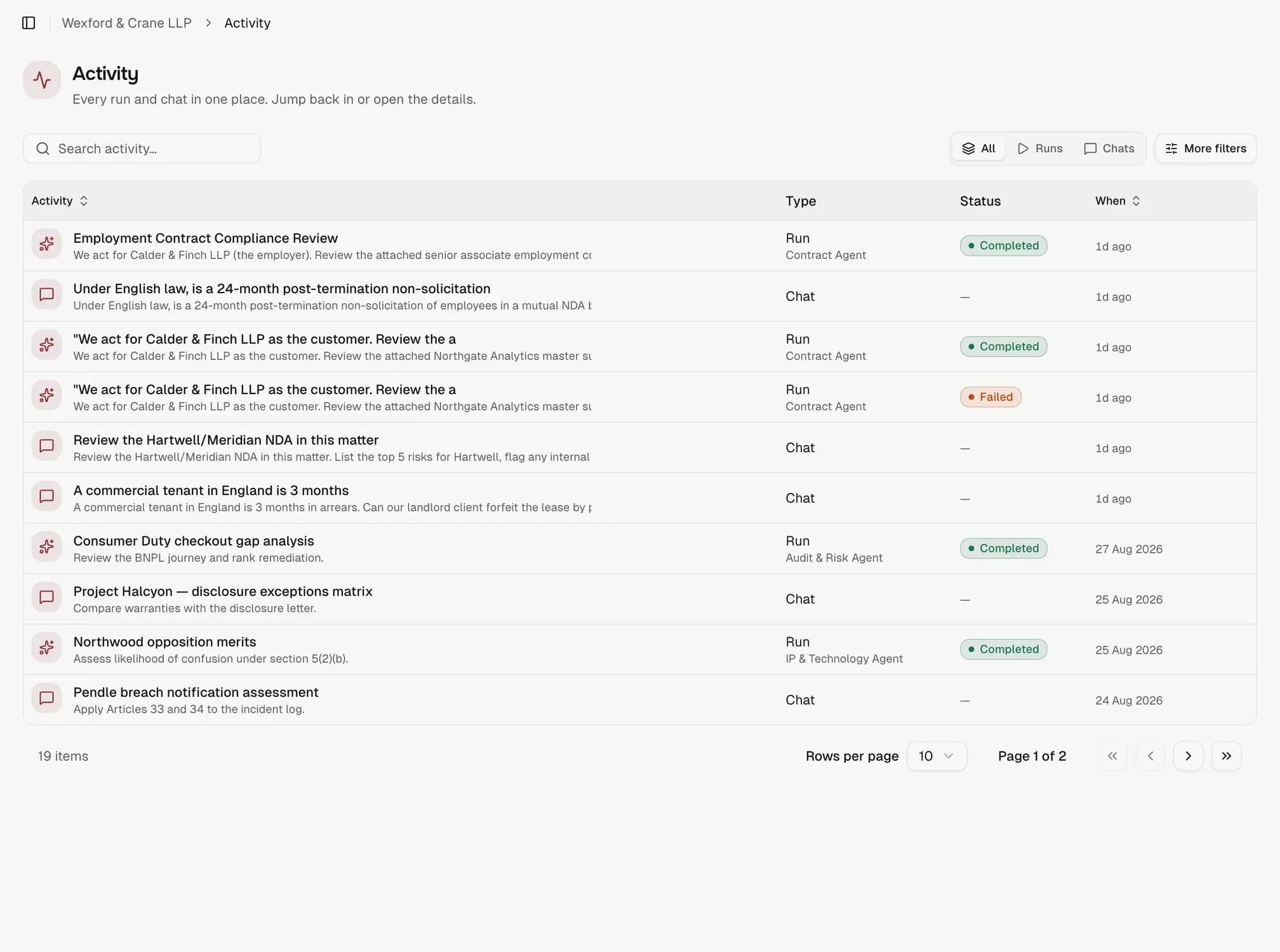Click the Type column header
Image resolution: width=1280 pixels, height=952 pixels.
801,201
